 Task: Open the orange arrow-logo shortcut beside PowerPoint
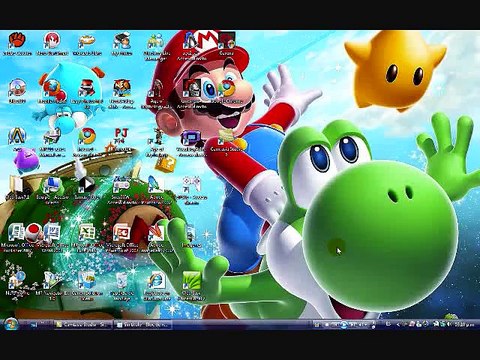(x=156, y=232)
